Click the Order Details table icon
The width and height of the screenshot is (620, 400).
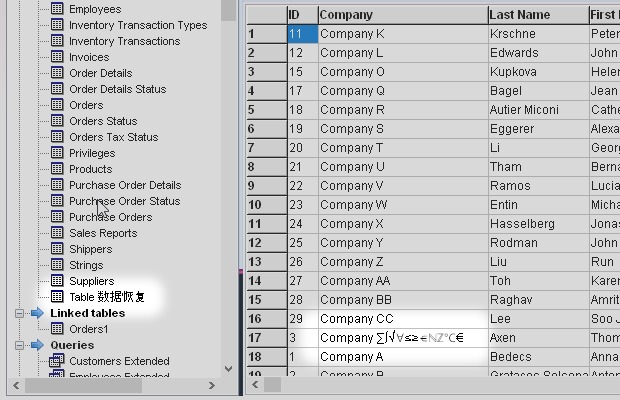(57, 73)
